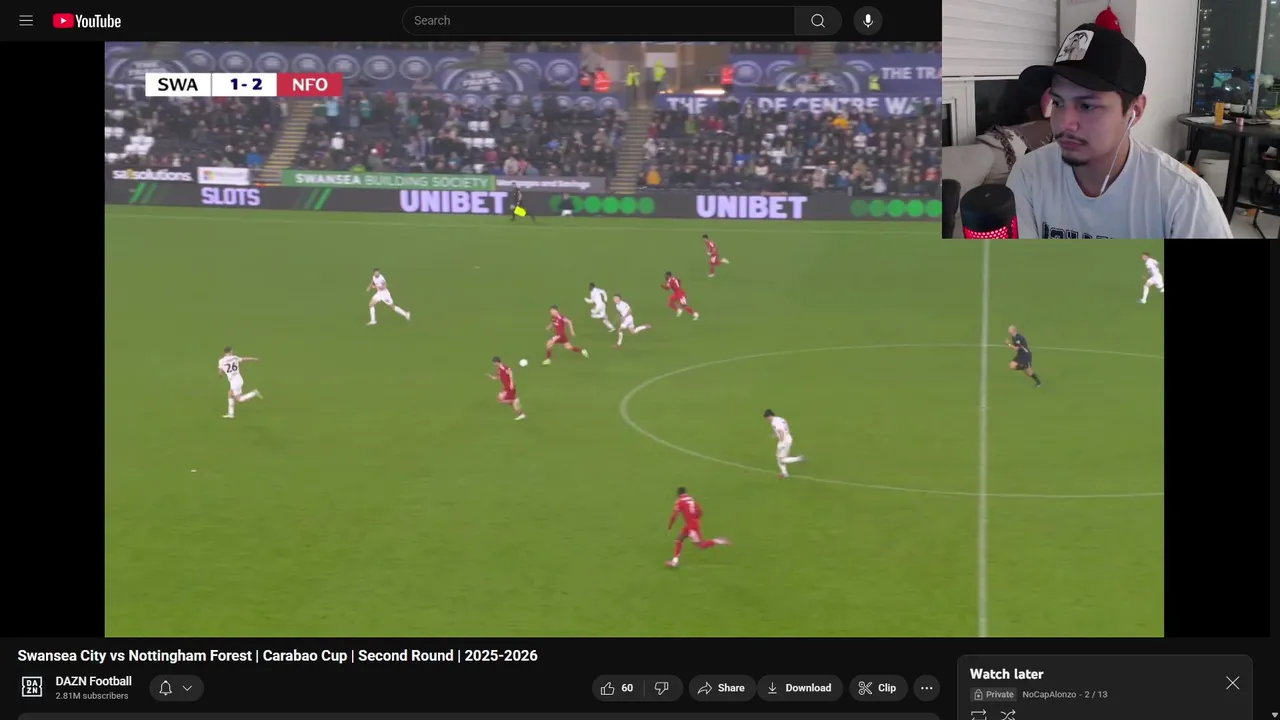Screen dimensions: 1280x720
Task: Go to YouTube home via logo
Action: click(87, 20)
